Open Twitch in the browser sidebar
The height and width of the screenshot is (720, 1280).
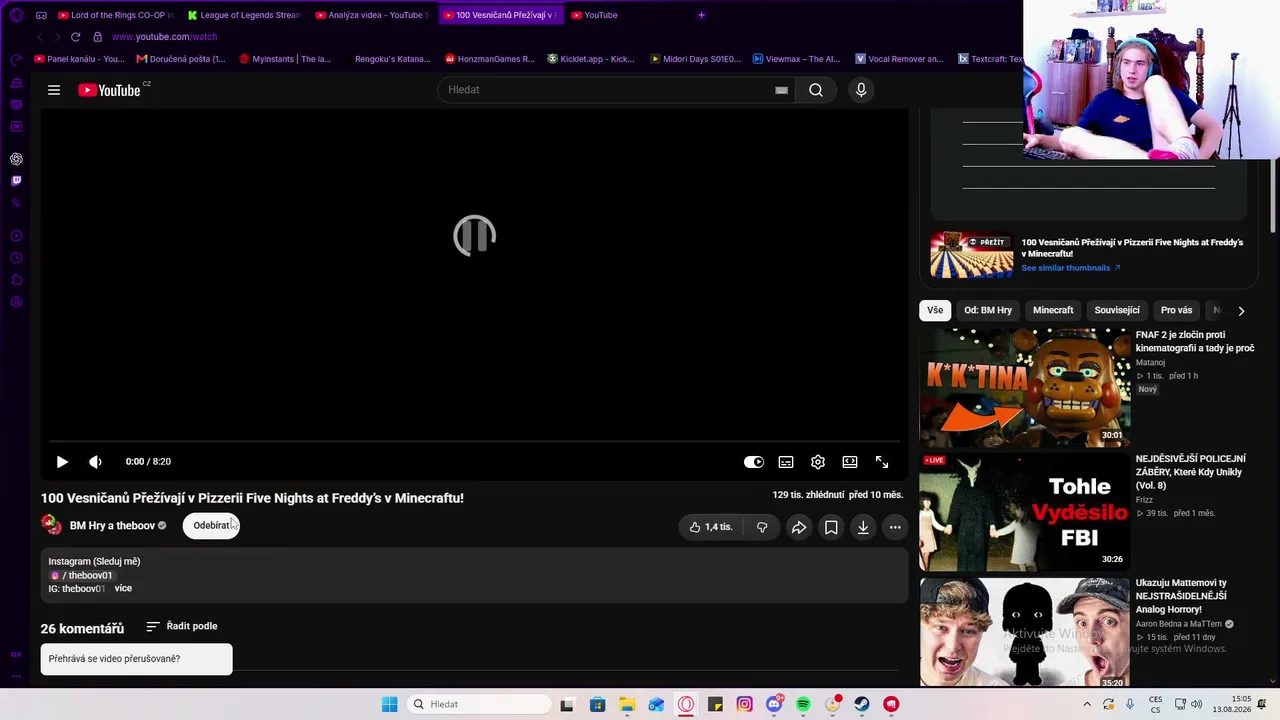click(16, 181)
